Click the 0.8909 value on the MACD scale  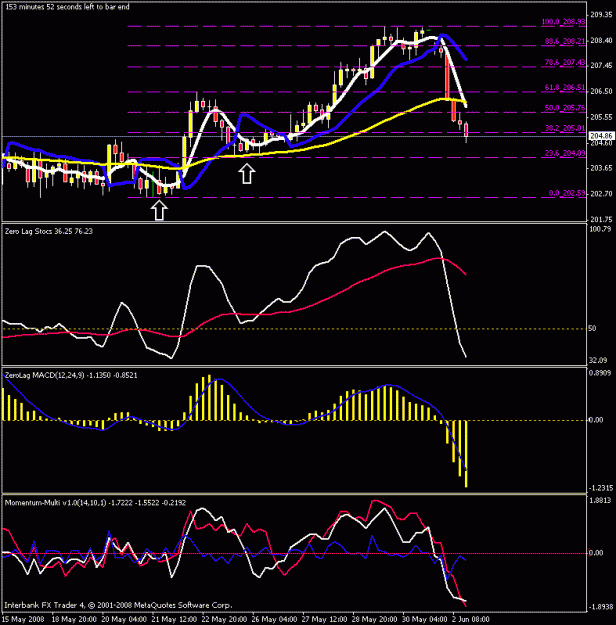(600, 373)
